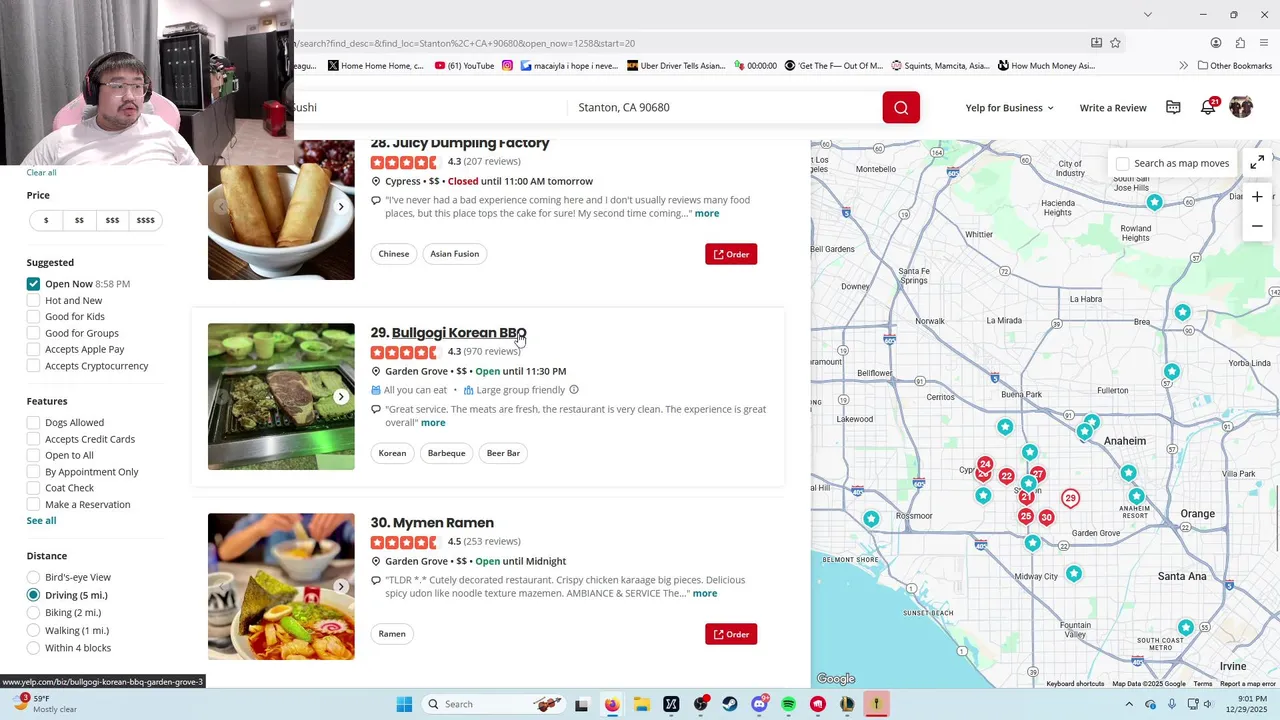Open the Firefox extensions puzzle icon
Screen dimensions: 1280x720
coord(1240,43)
